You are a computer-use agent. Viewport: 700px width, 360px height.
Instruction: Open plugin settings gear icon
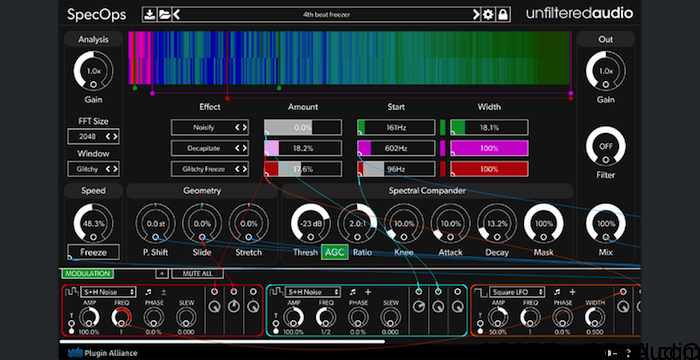point(488,14)
